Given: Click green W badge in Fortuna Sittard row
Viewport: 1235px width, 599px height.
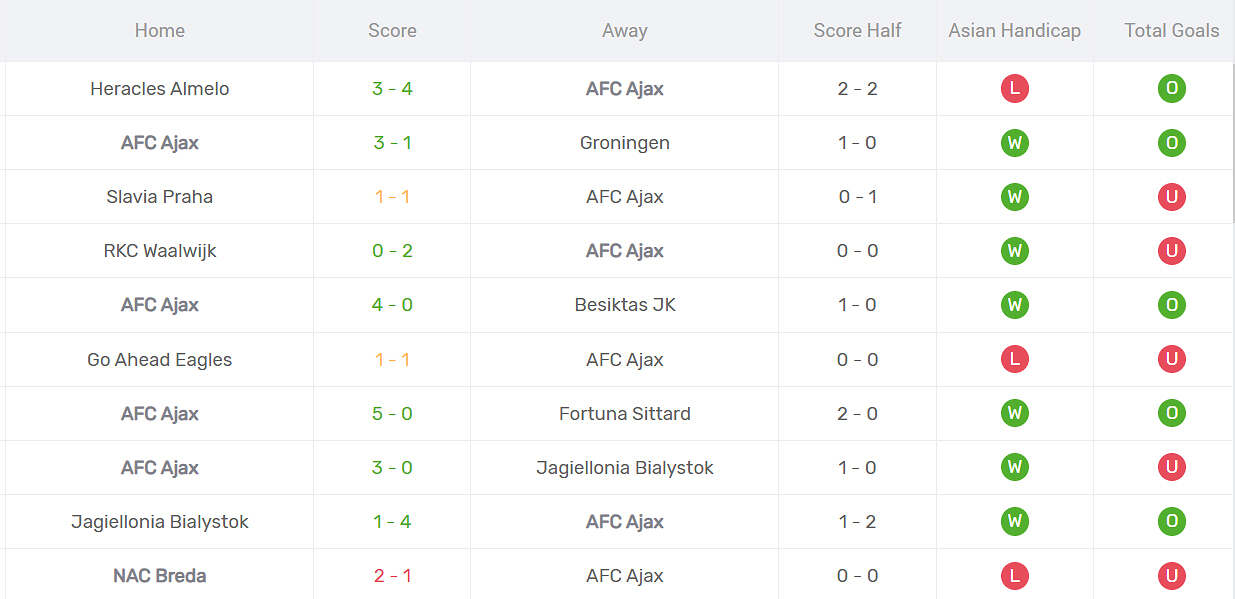Looking at the screenshot, I should point(1014,413).
